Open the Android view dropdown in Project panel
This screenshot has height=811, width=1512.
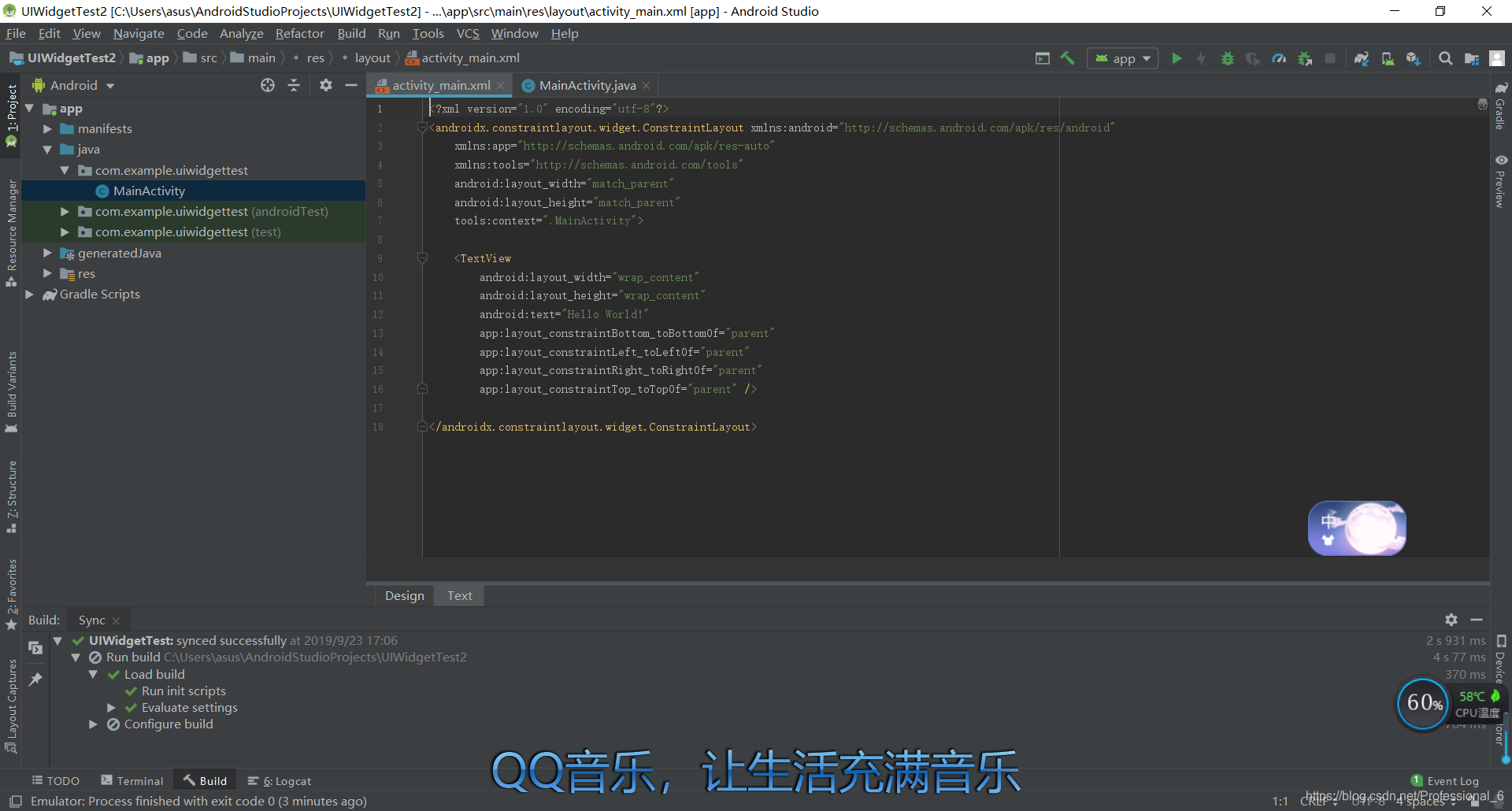click(x=74, y=85)
